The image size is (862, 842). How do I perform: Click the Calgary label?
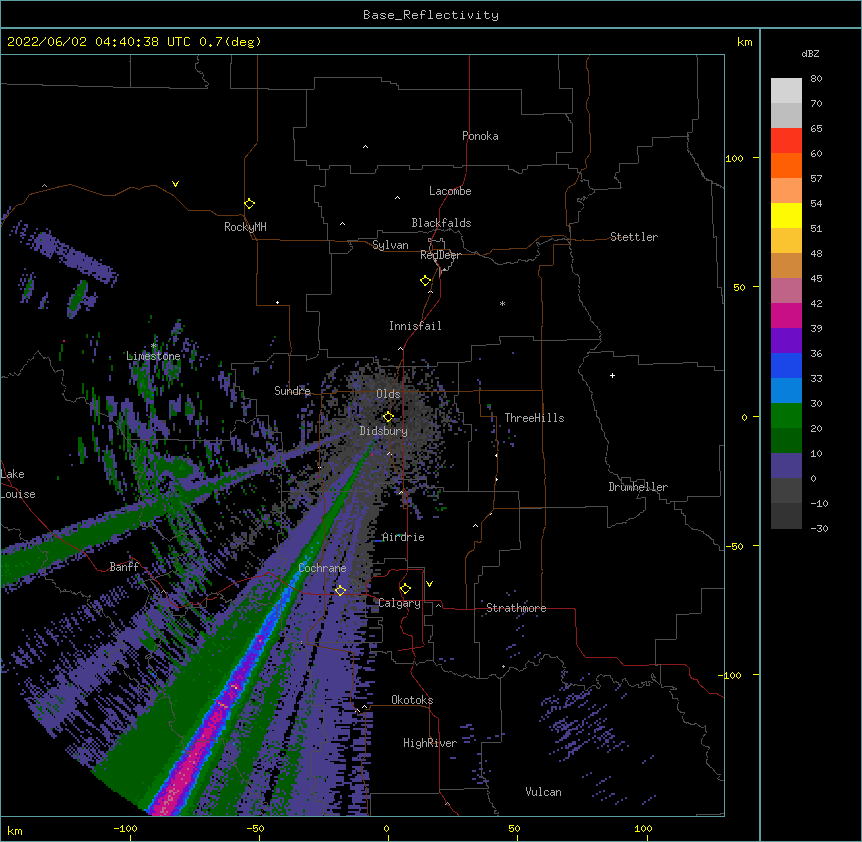399,603
